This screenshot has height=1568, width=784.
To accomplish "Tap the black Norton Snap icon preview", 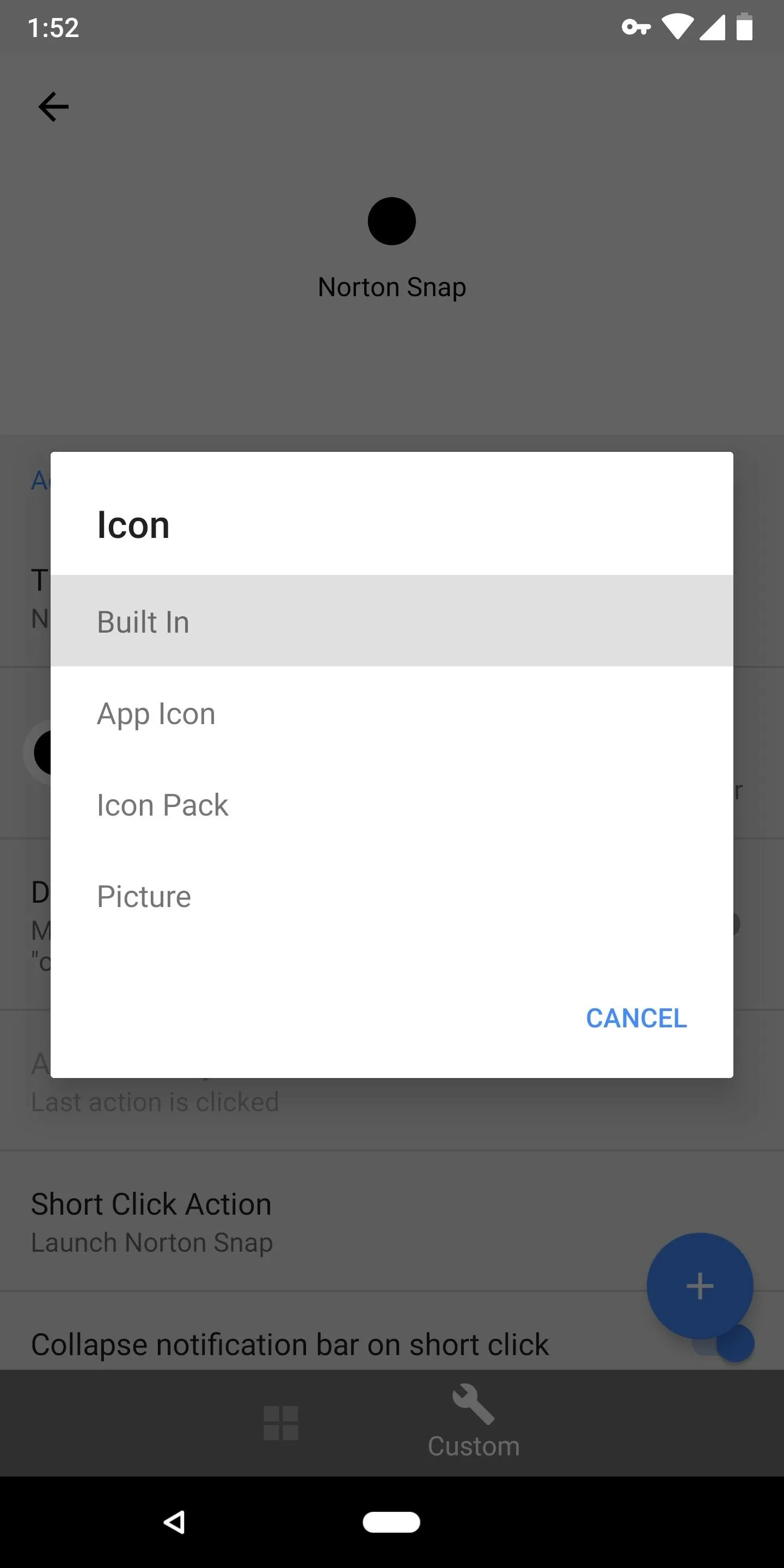I will (x=391, y=221).
